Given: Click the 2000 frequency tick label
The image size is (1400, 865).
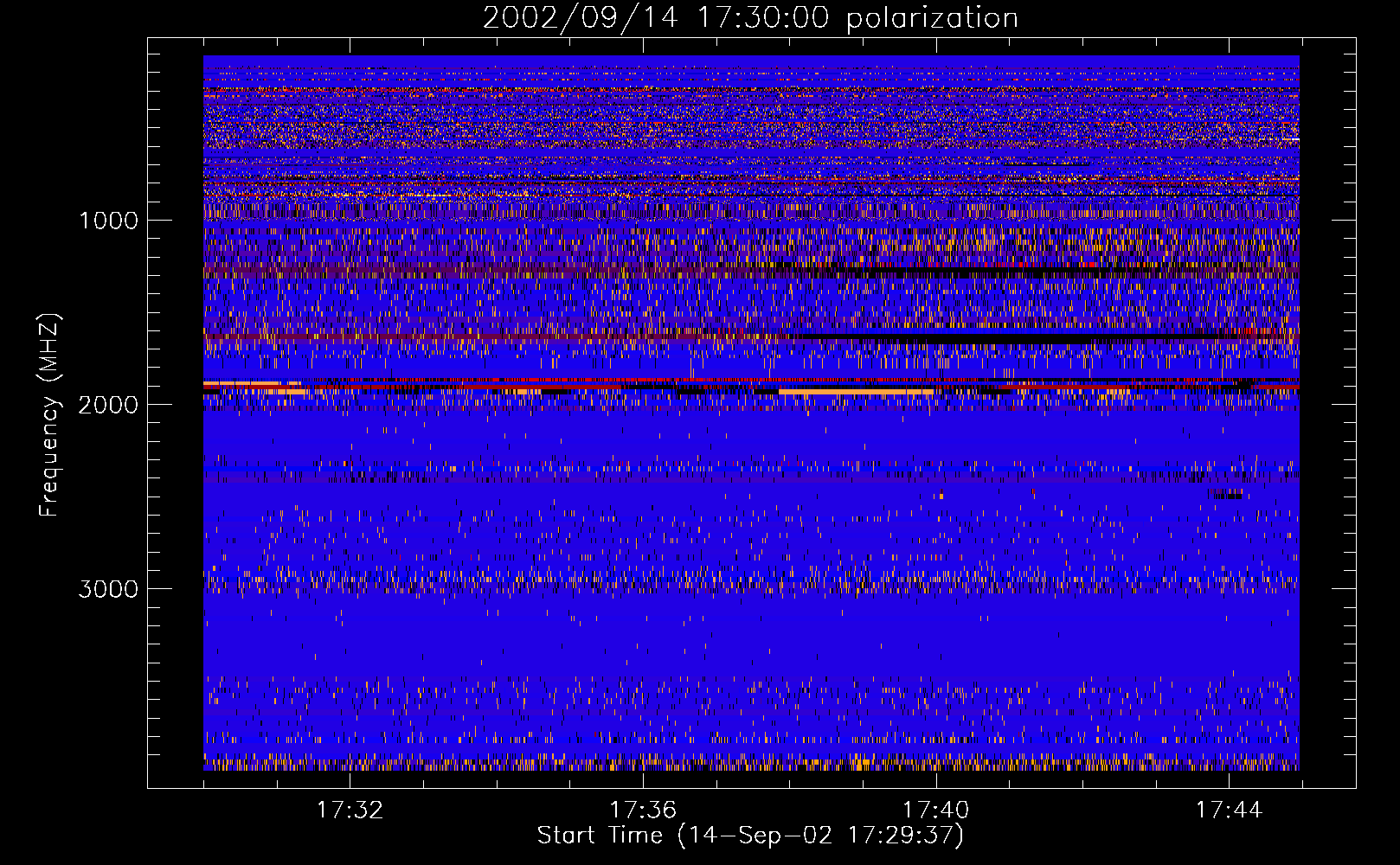Looking at the screenshot, I should [108, 405].
